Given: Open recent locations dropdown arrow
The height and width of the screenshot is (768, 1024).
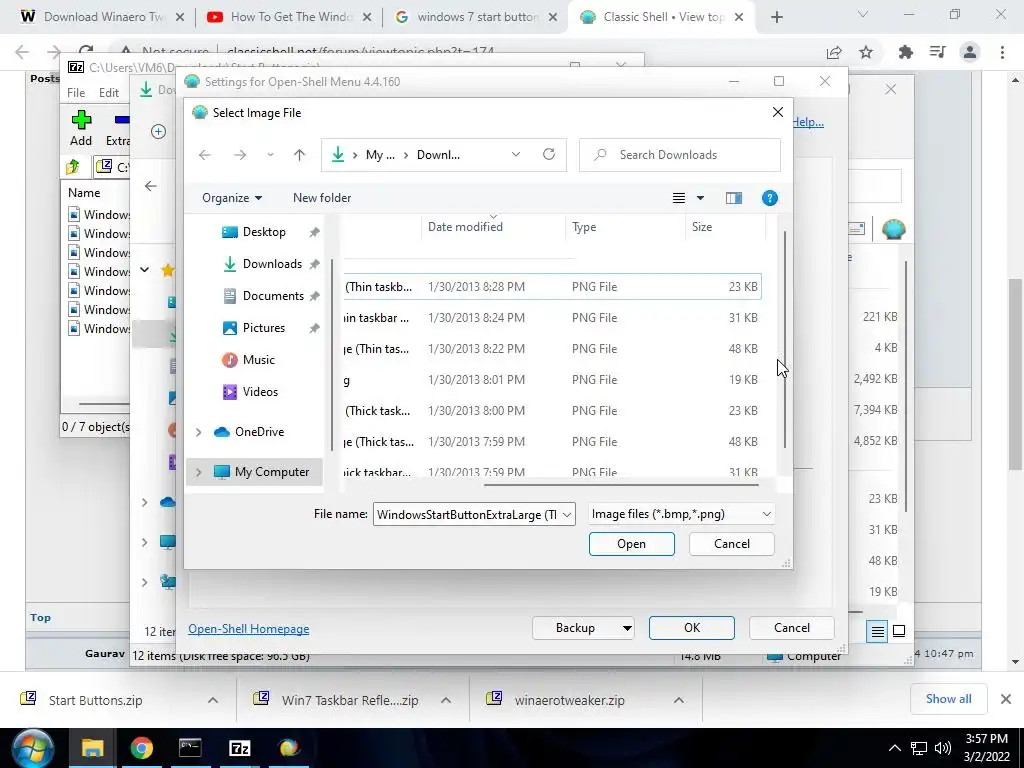Looking at the screenshot, I should [270, 155].
